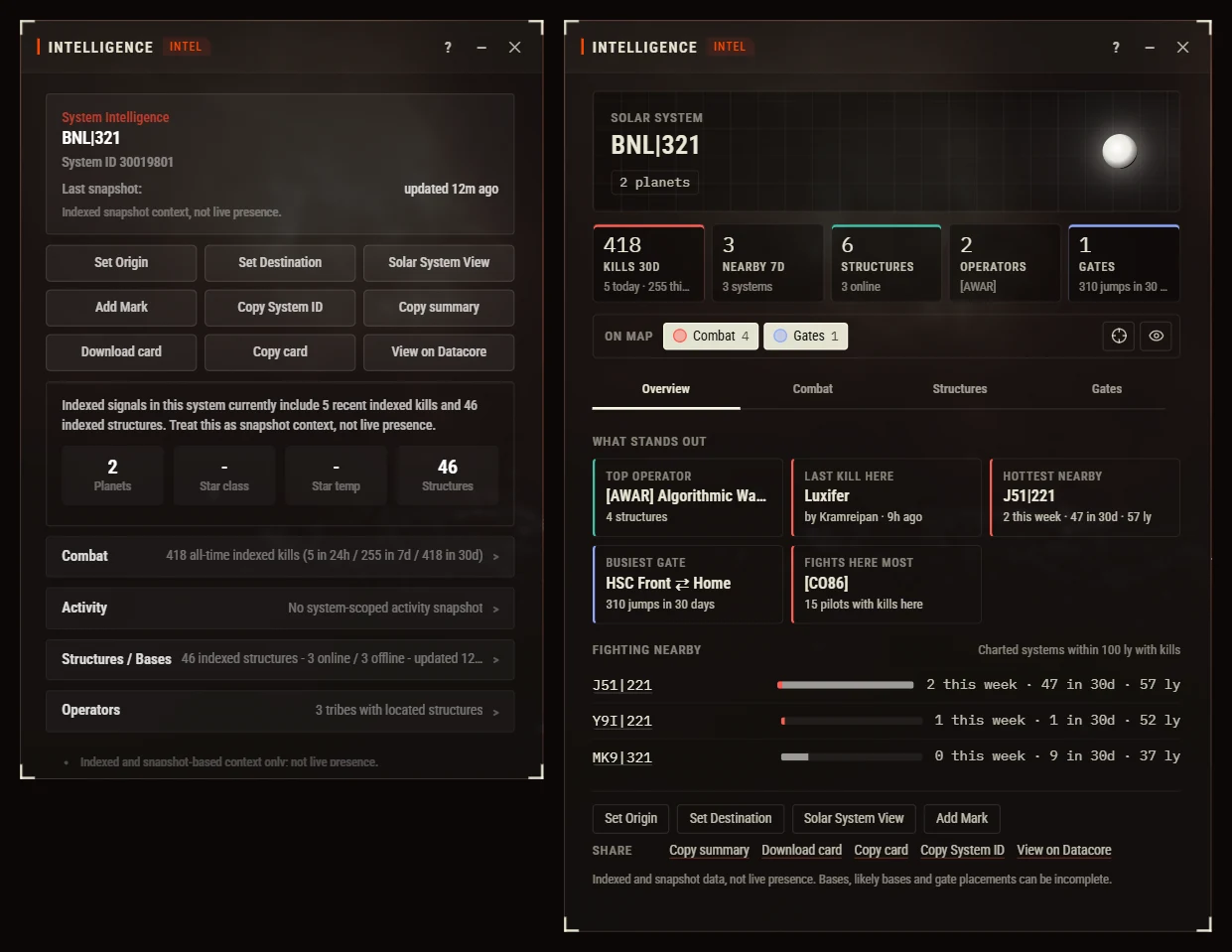Viewport: 1232px width, 952px height.
Task: Toggle the eye visibility icon on map
Action: pos(1156,336)
